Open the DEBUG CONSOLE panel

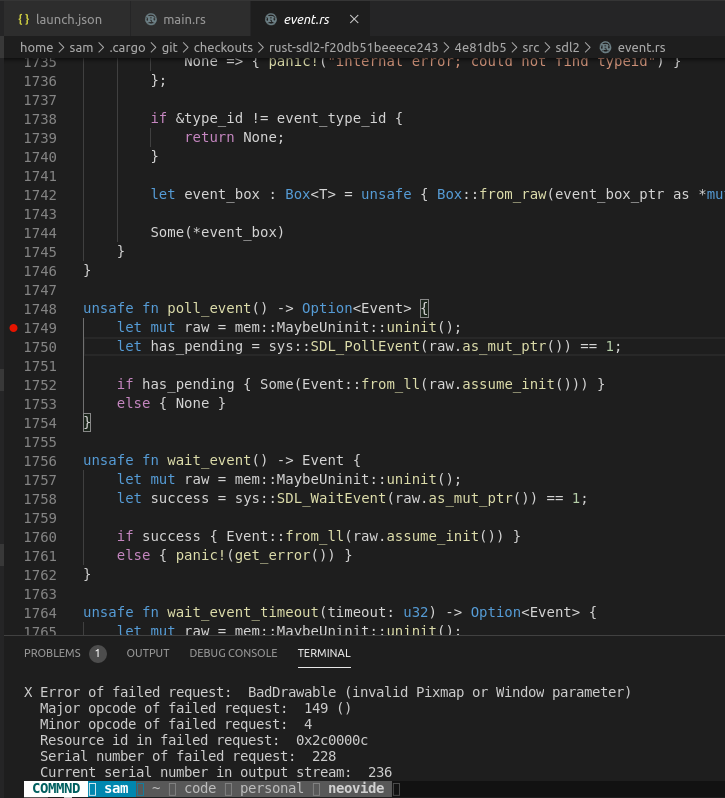[233, 653]
